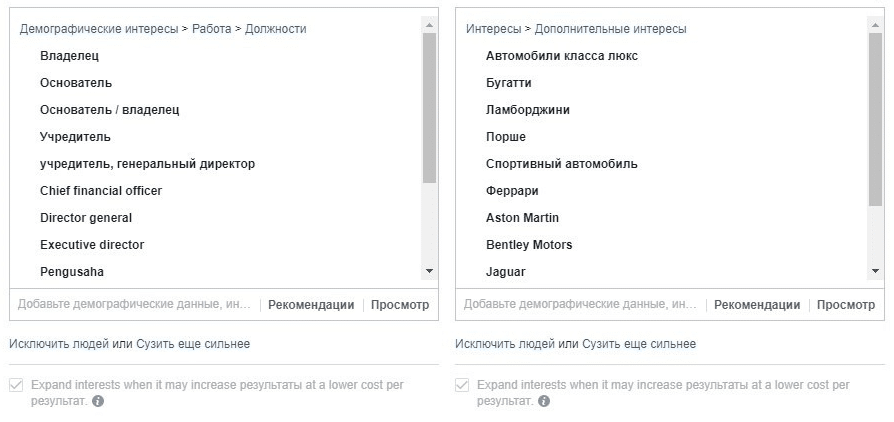Click left demographic data input field
This screenshot has height=422, width=894.
135,305
